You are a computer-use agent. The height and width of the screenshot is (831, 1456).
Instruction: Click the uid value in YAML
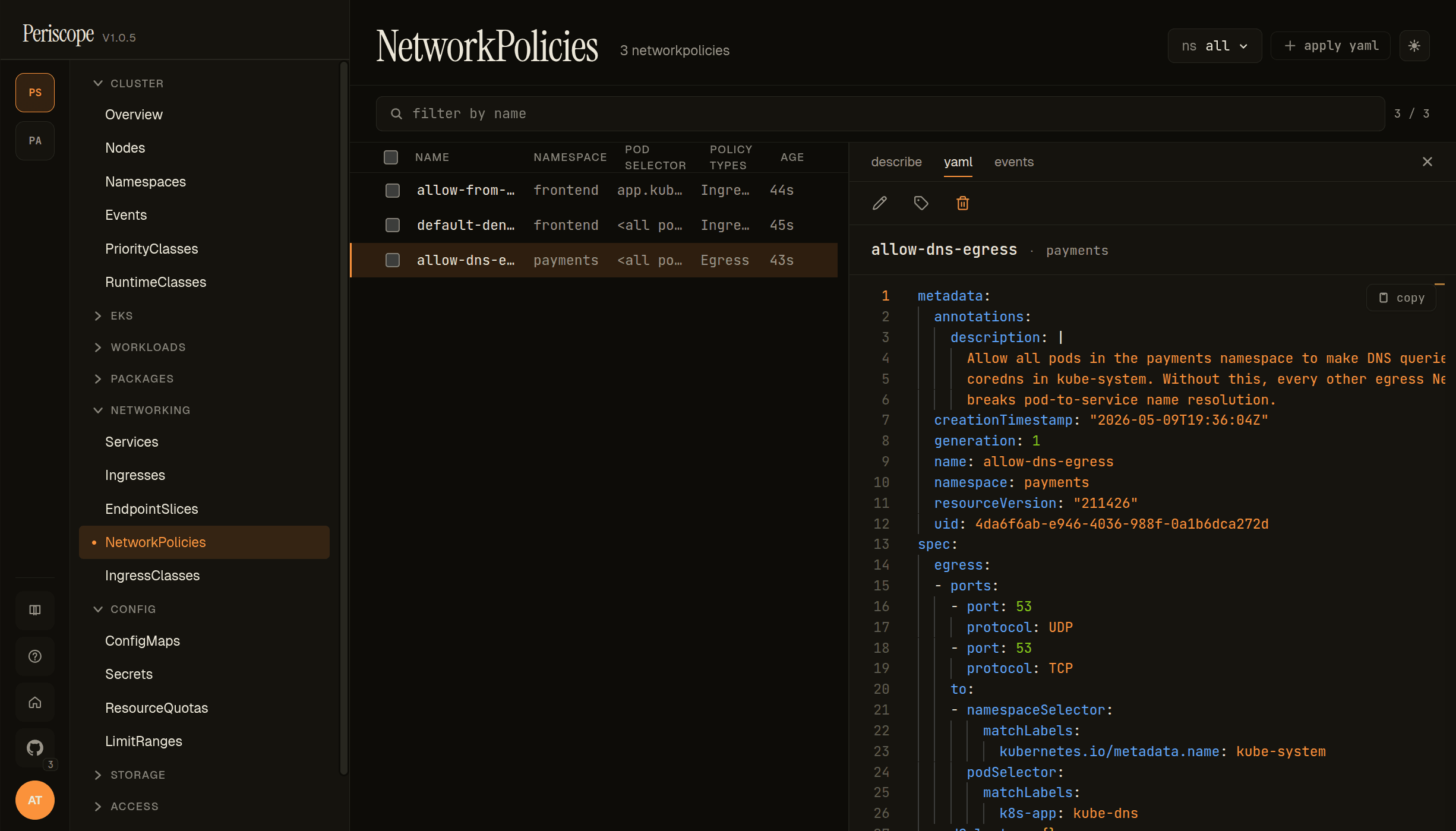pyautogui.click(x=1122, y=524)
